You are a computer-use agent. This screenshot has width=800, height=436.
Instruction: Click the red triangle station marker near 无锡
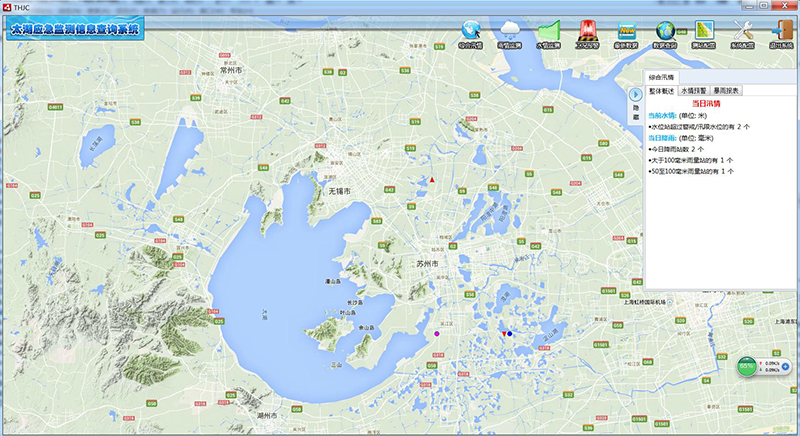pos(432,180)
